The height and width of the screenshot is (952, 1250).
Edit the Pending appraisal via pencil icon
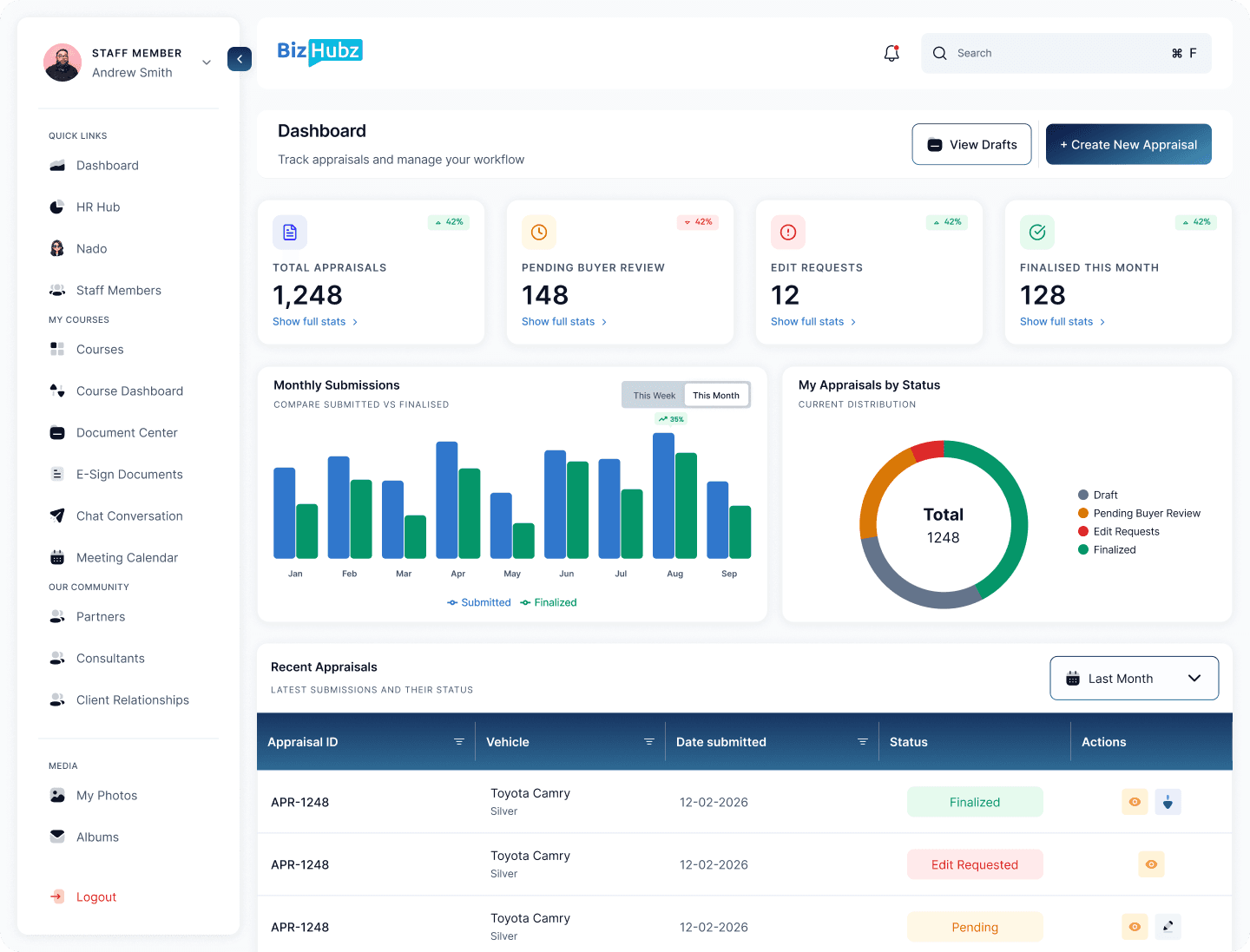(1168, 928)
